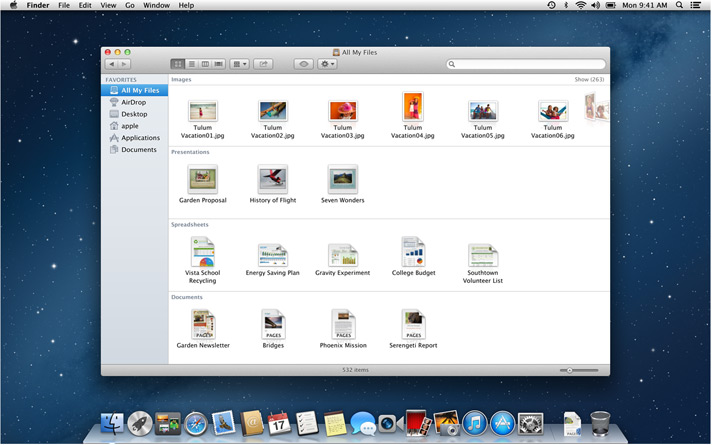720x445 pixels.
Task: Open the Trash in the Dock
Action: (x=600, y=423)
